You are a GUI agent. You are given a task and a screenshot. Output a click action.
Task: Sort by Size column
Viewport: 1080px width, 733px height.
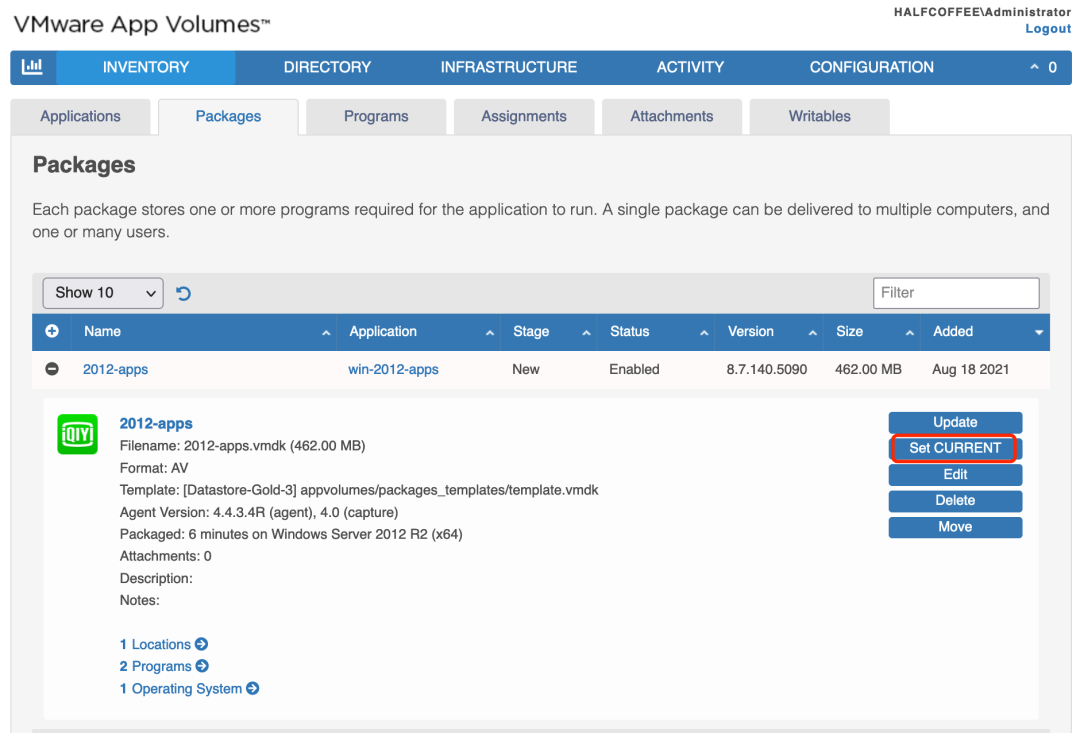[873, 332]
